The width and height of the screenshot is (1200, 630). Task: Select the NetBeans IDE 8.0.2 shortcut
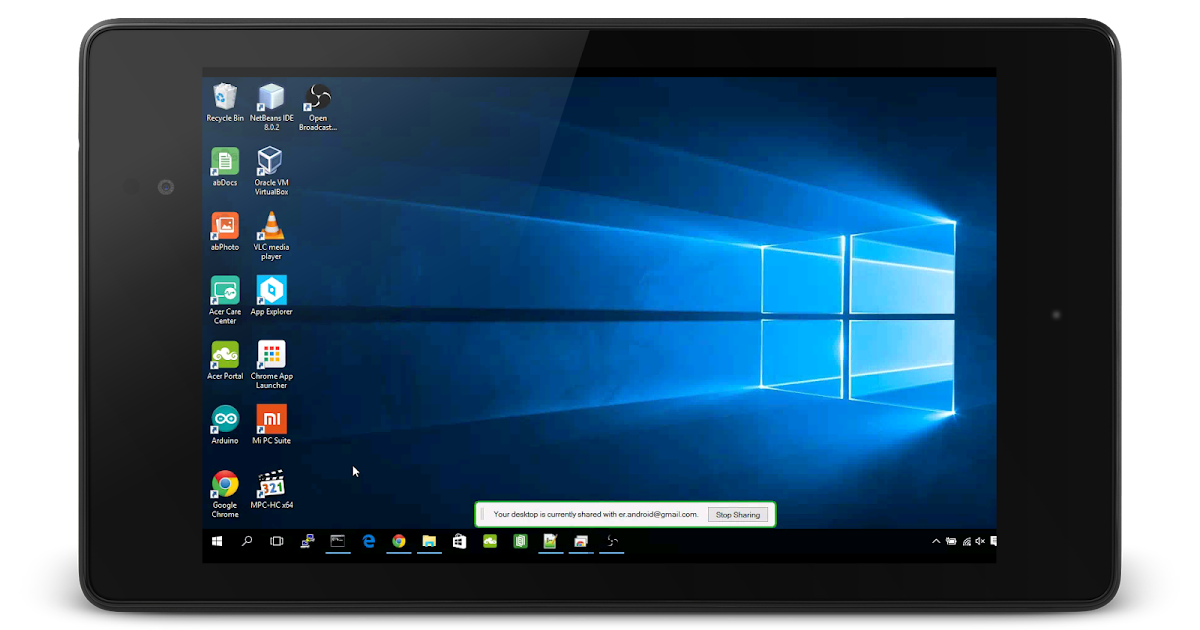(x=271, y=107)
